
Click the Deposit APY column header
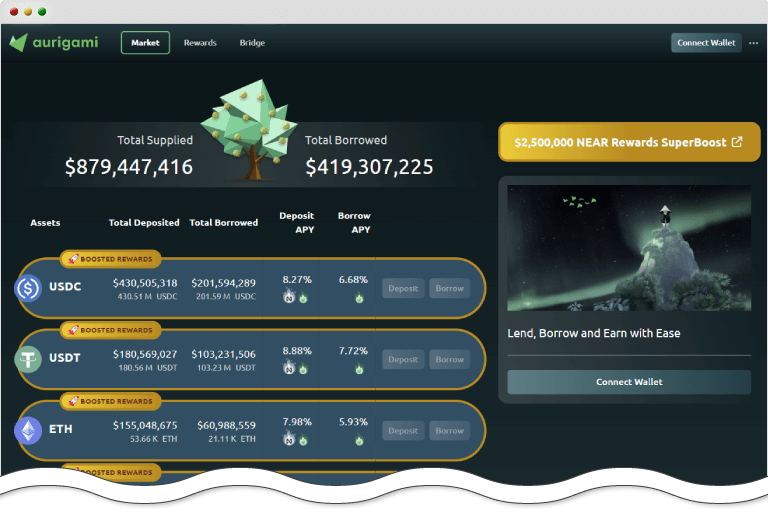tap(297, 222)
